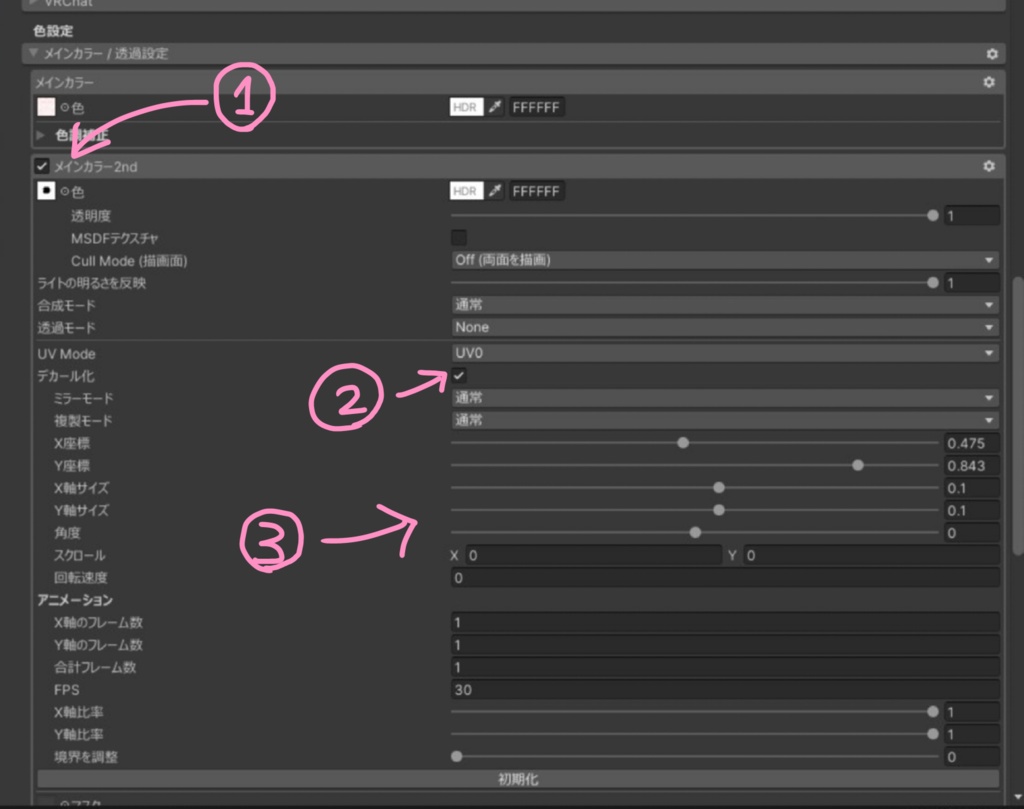Focus the FPS field showing 30
Viewport: 1024px width, 809px height.
(725, 690)
